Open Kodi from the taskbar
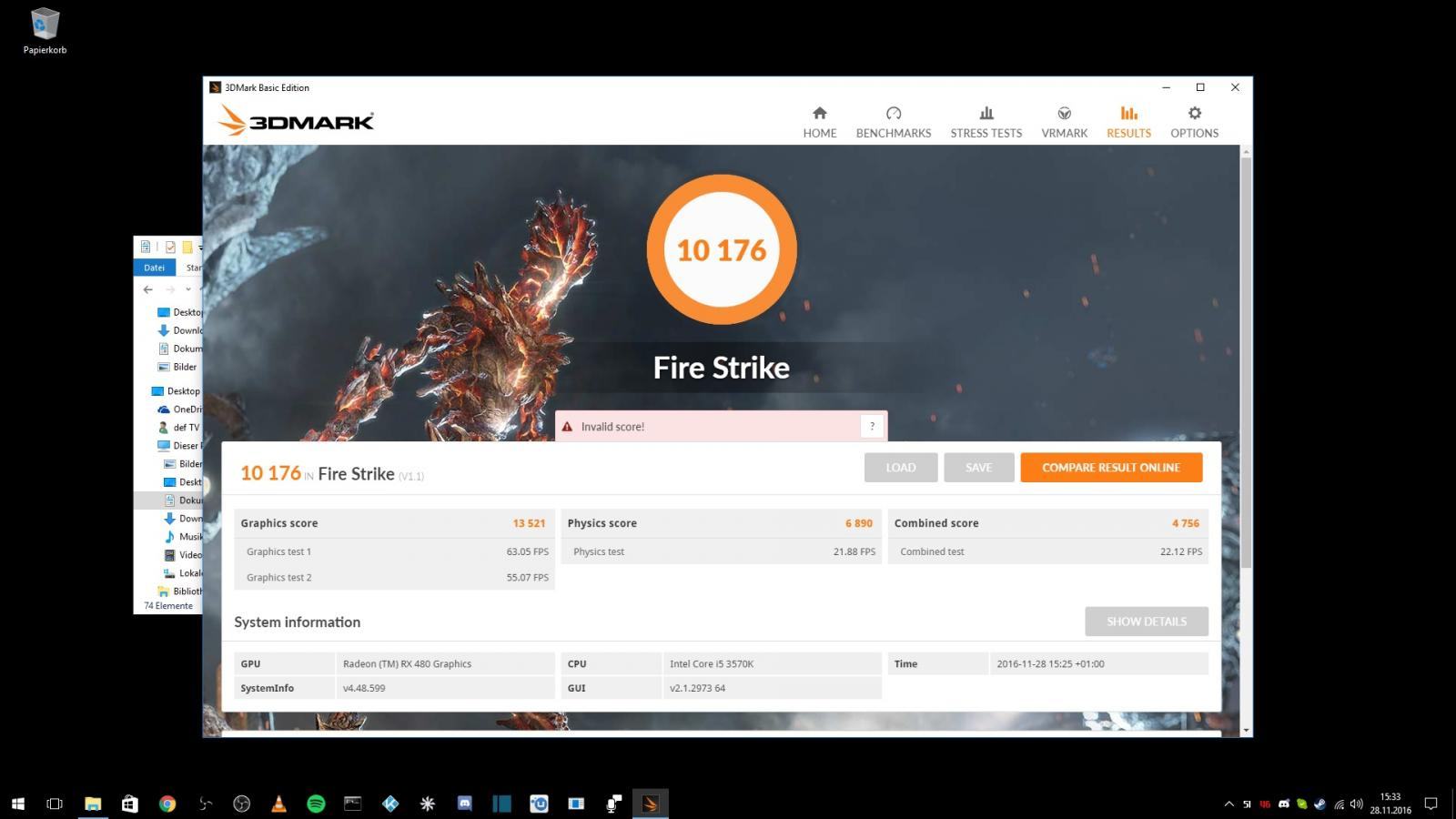 pos(390,804)
